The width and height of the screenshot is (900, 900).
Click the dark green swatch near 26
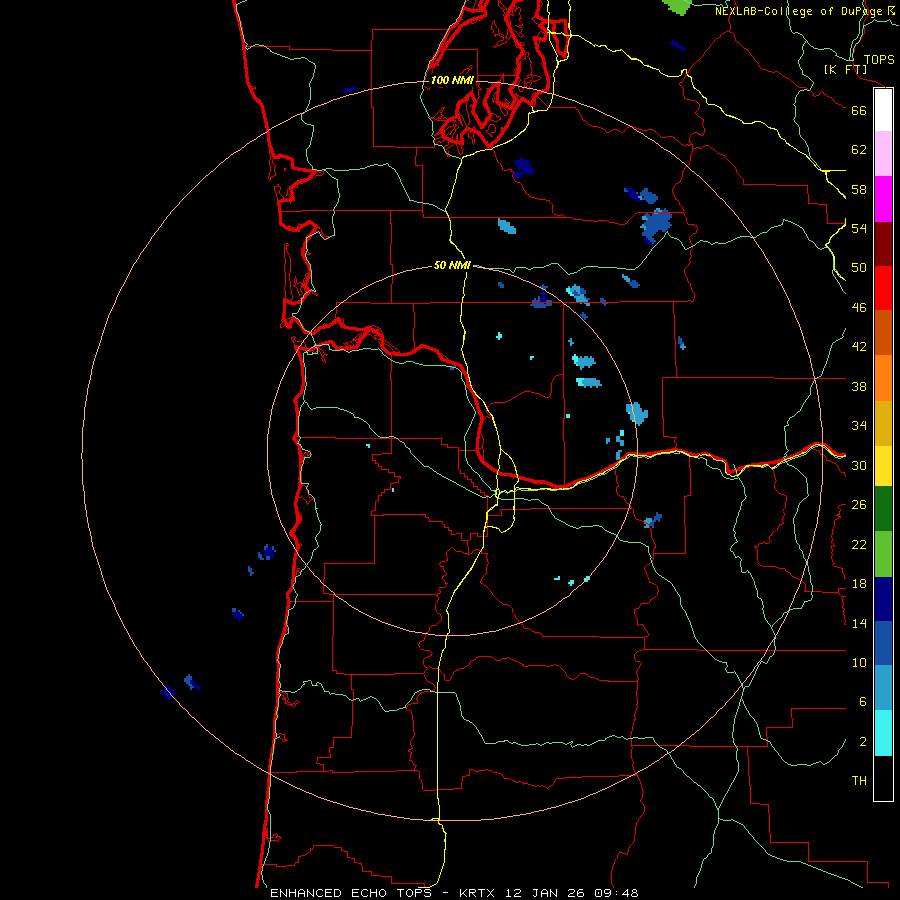click(x=883, y=509)
